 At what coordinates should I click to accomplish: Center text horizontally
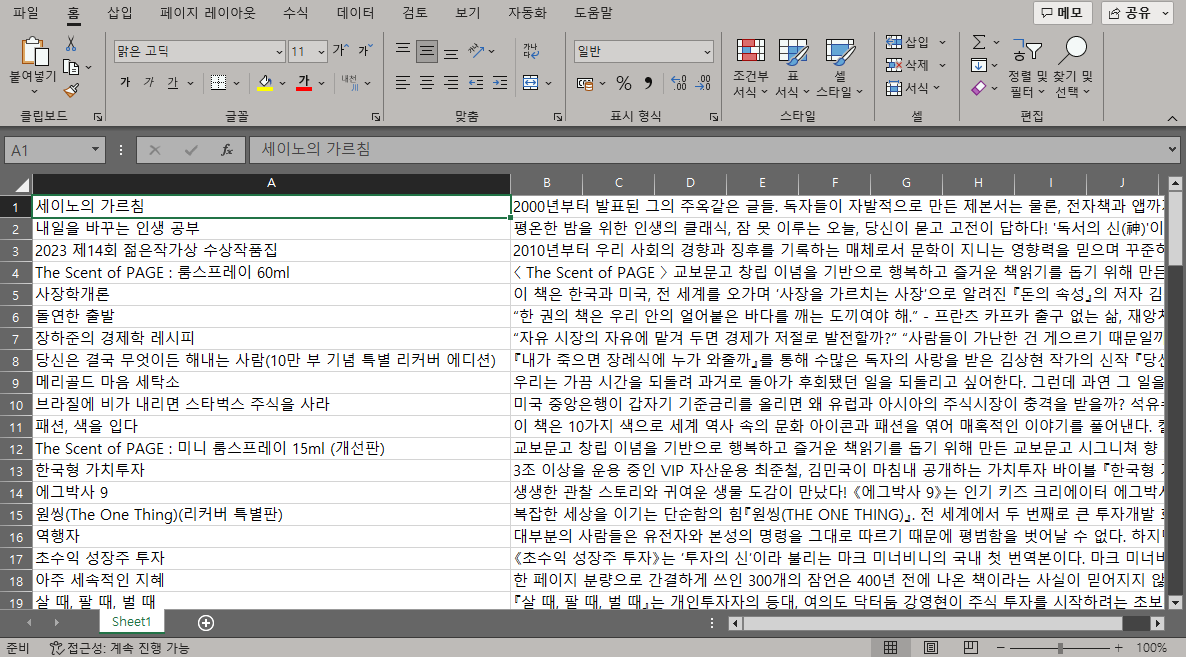click(427, 82)
